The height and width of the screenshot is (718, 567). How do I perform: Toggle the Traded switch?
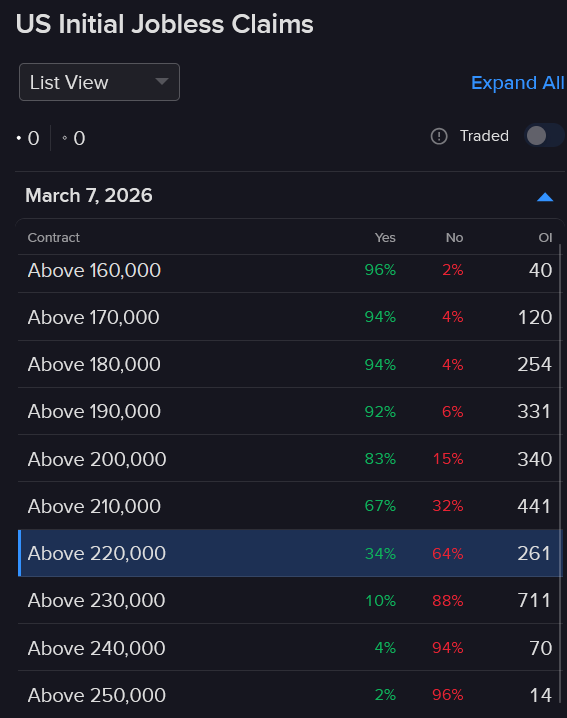tap(544, 136)
